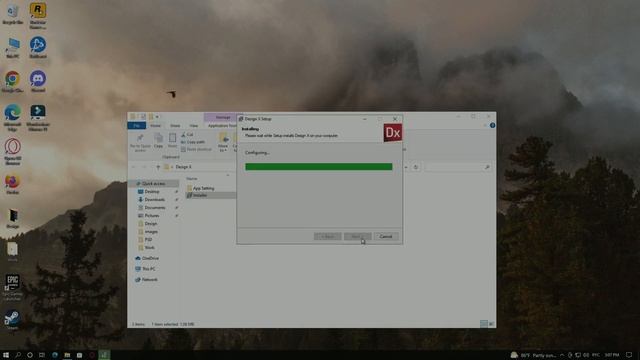Open the View ribbon tab in Explorer
The width and height of the screenshot is (640, 360).
point(193,126)
